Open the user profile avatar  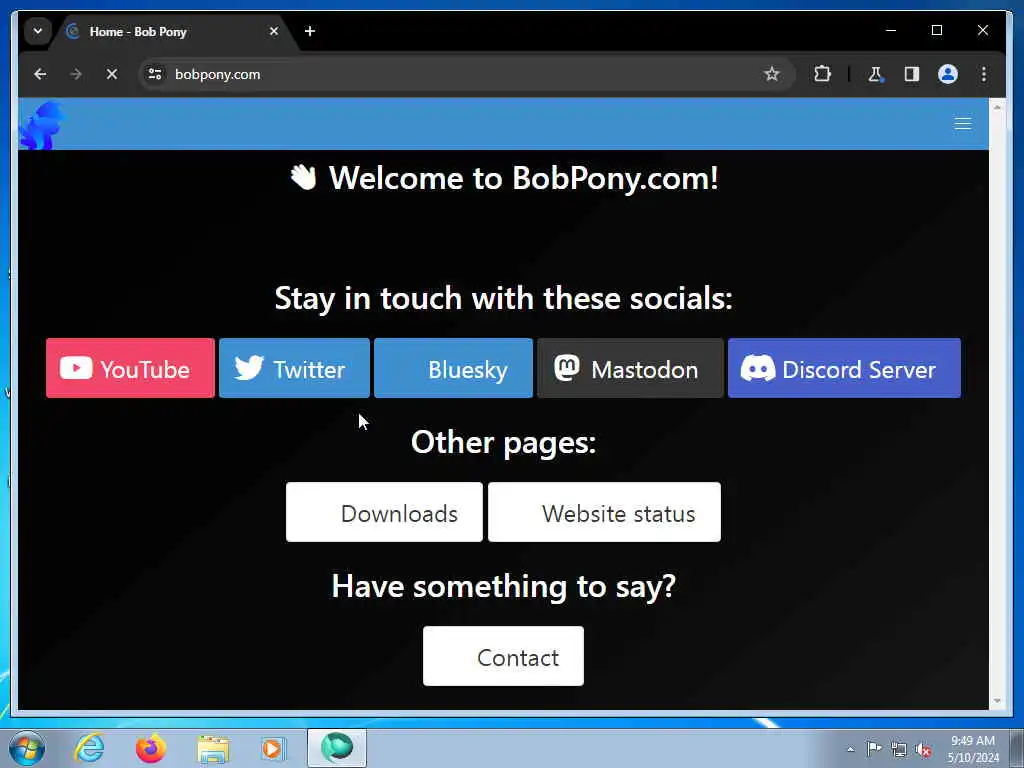(948, 74)
